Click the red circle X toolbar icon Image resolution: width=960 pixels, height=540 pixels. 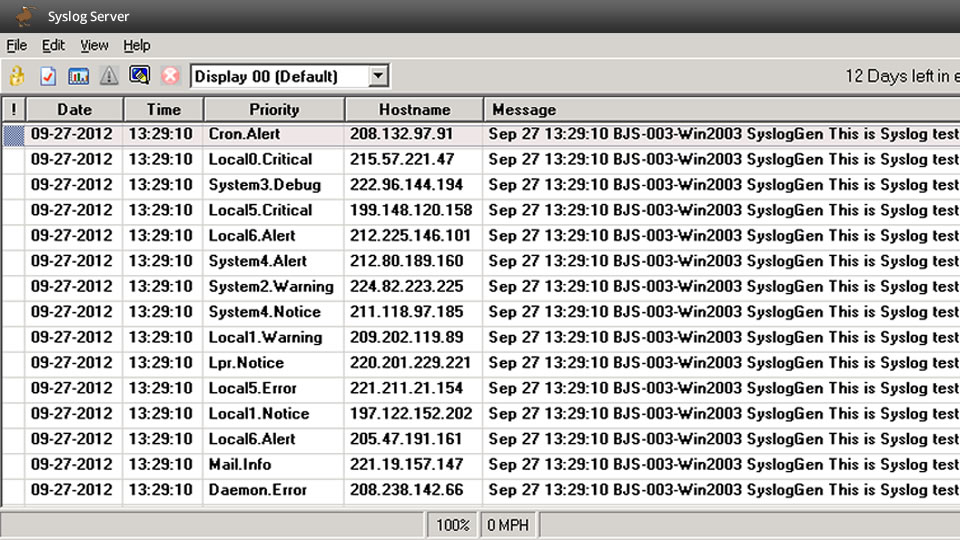170,76
